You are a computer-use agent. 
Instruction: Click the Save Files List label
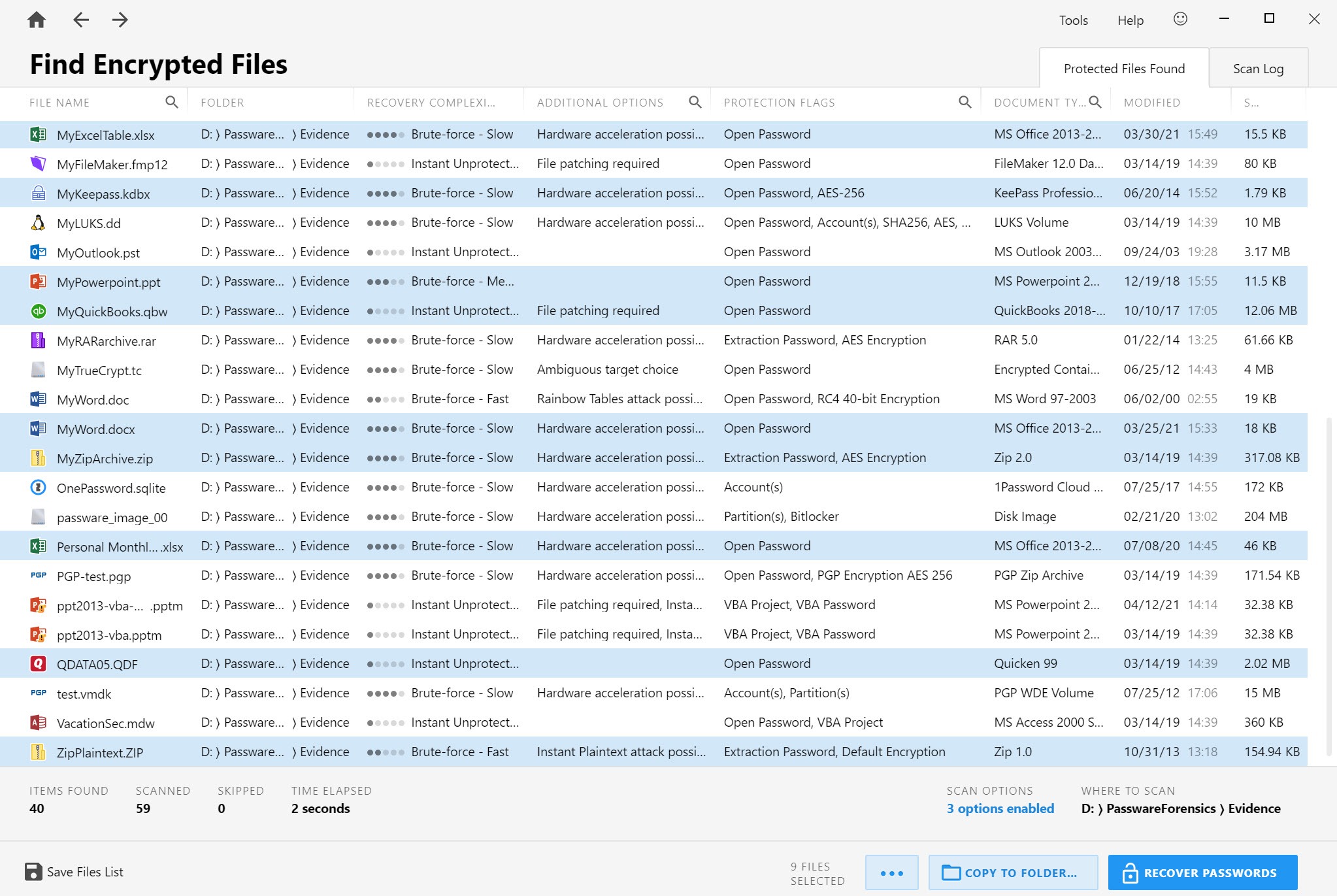(x=85, y=872)
